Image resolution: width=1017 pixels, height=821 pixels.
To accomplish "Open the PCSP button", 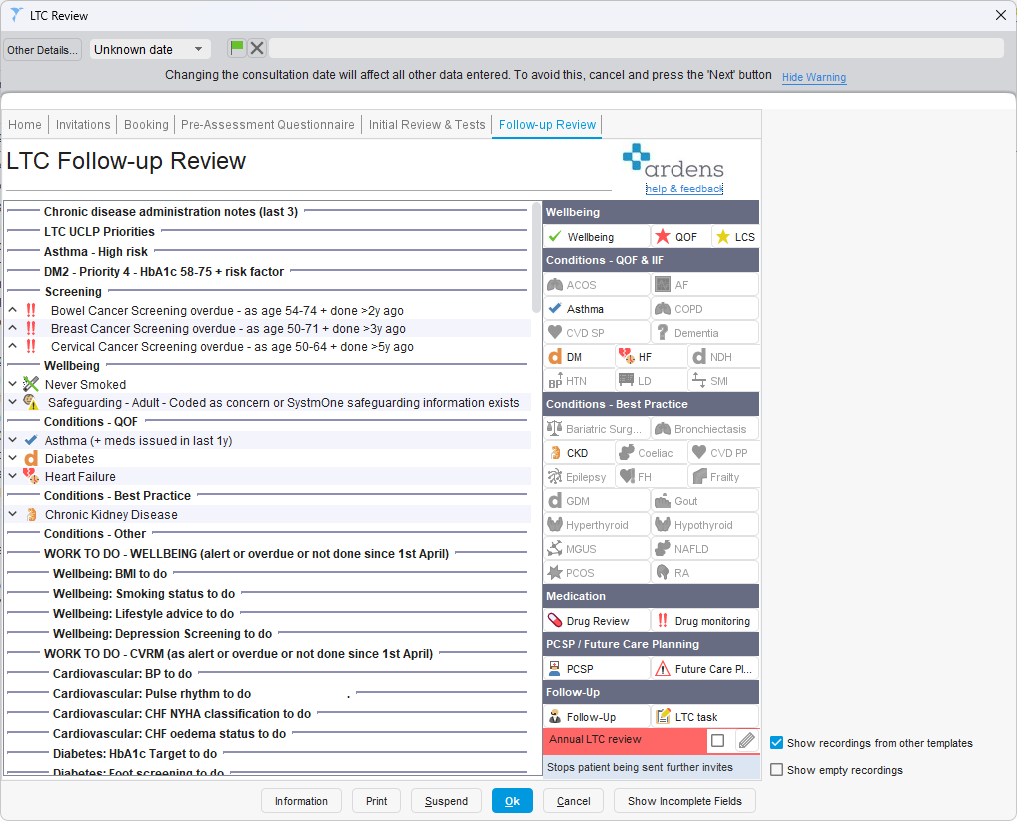I will tap(597, 669).
